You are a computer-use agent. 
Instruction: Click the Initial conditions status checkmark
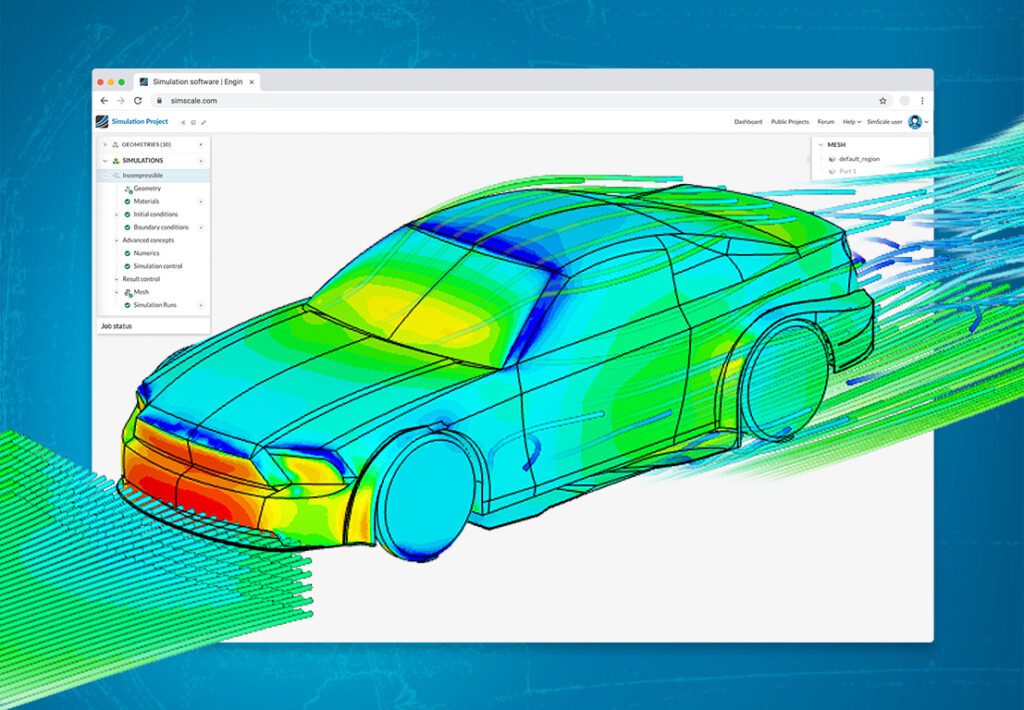point(127,215)
